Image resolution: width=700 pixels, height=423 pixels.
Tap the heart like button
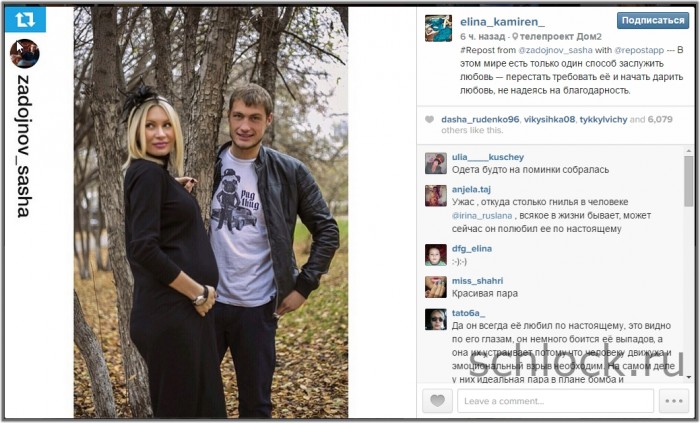click(438, 400)
